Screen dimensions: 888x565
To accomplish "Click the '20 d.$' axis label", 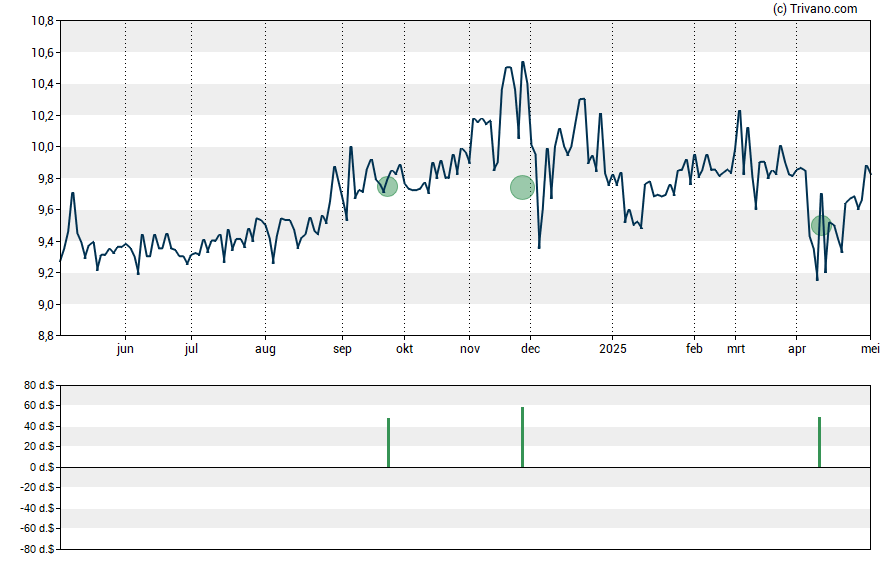I will 39,446.
